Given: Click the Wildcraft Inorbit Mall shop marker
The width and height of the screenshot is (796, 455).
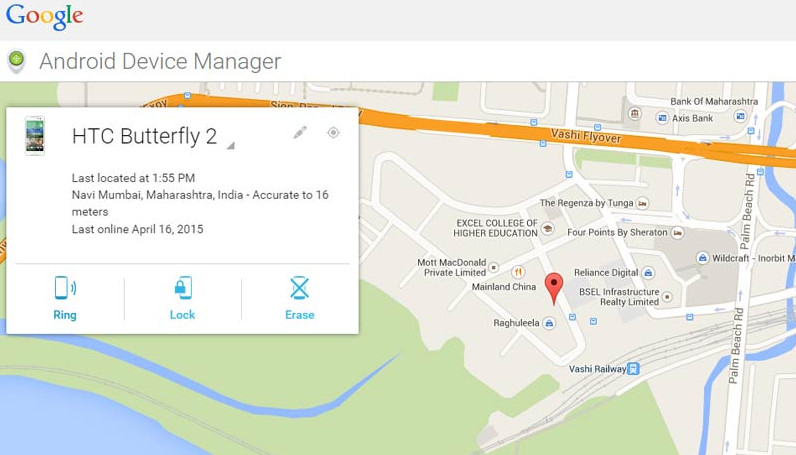Looking at the screenshot, I should (702, 258).
